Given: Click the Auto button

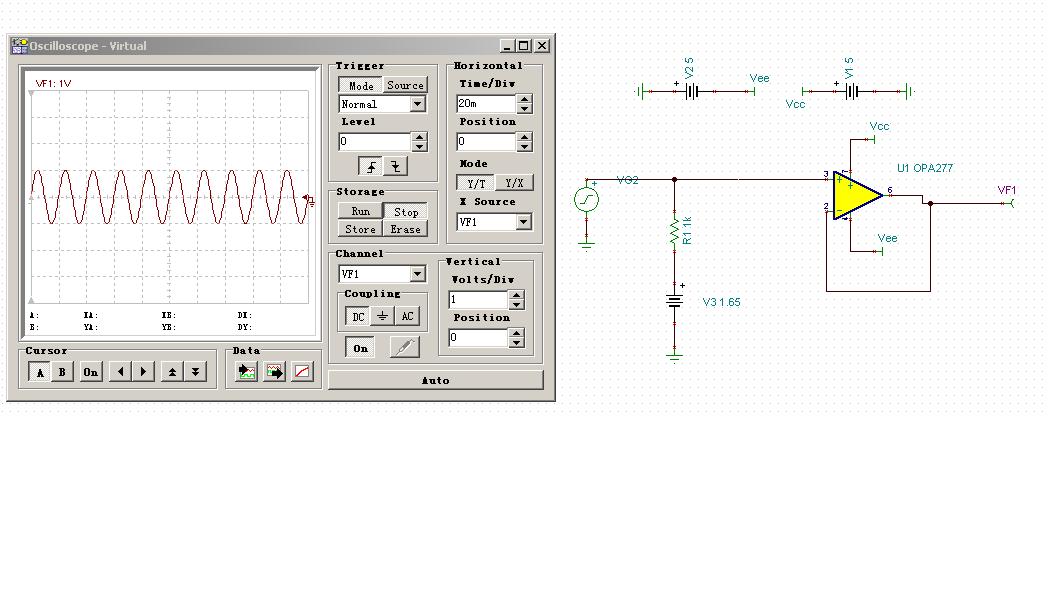Looking at the screenshot, I should tap(435, 380).
